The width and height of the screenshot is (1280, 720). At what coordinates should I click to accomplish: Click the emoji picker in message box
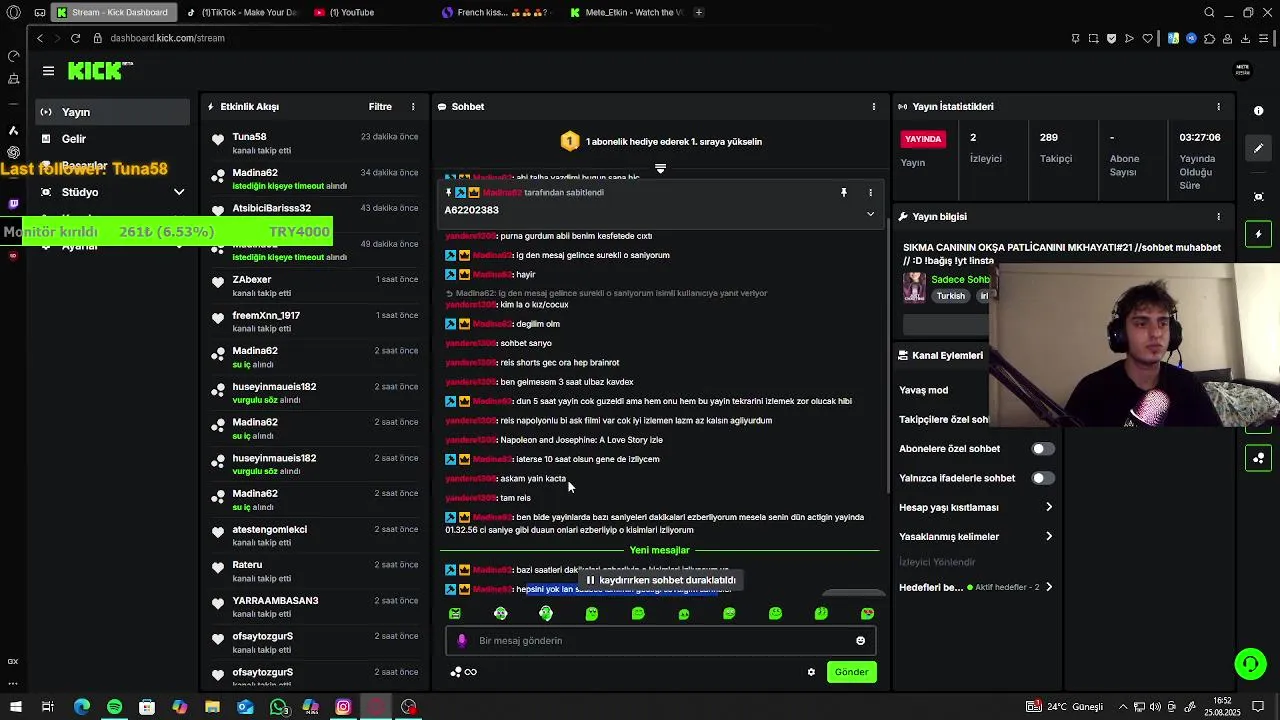(860, 641)
